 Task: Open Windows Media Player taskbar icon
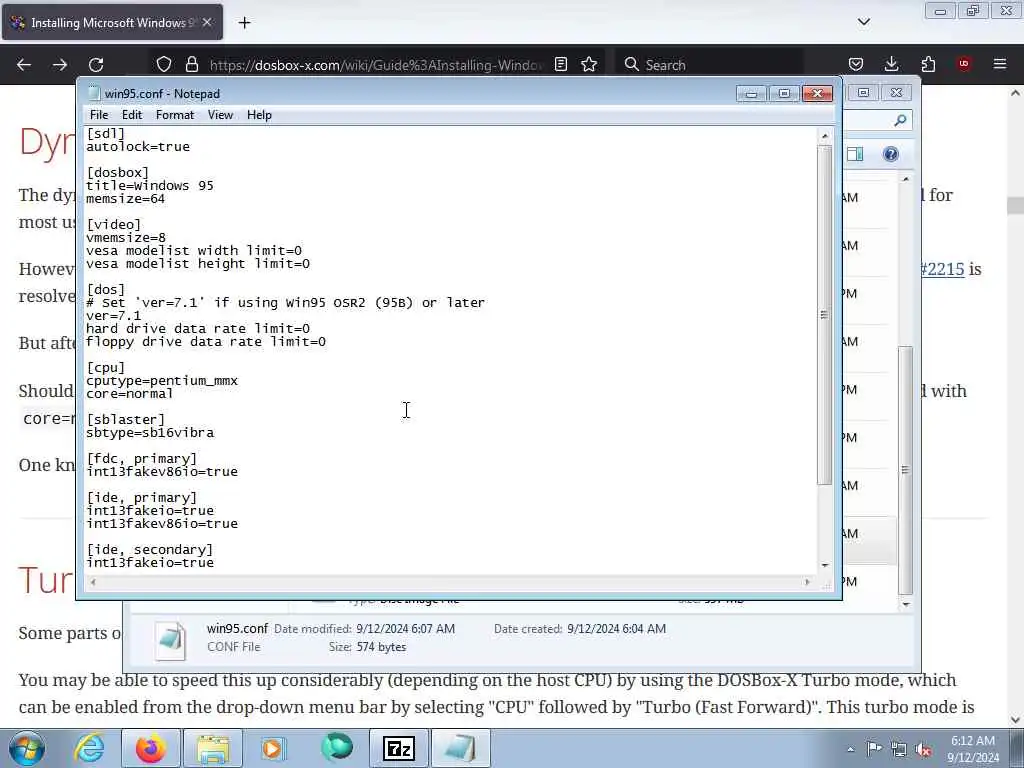coord(274,748)
